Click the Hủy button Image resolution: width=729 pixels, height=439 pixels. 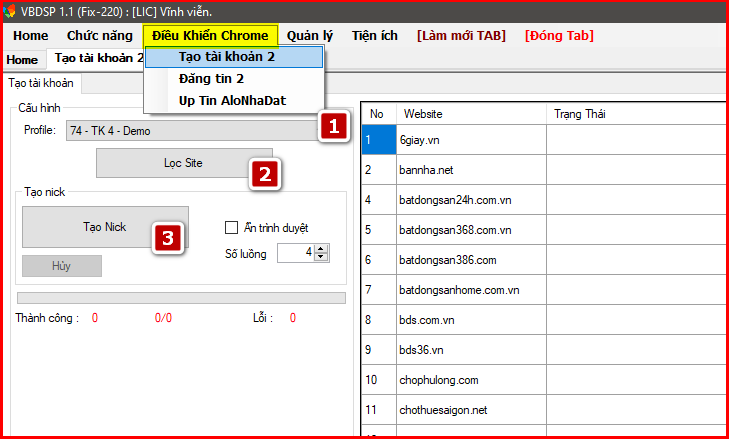point(62,266)
